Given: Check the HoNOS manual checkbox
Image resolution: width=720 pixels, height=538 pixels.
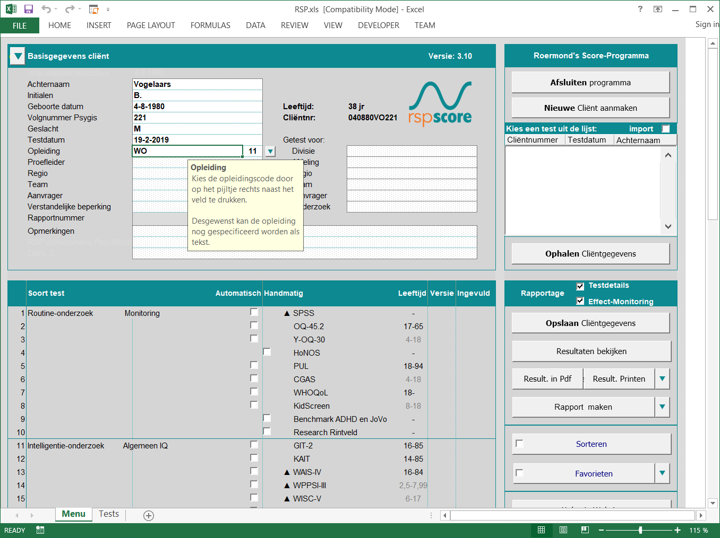Looking at the screenshot, I should coord(267,352).
